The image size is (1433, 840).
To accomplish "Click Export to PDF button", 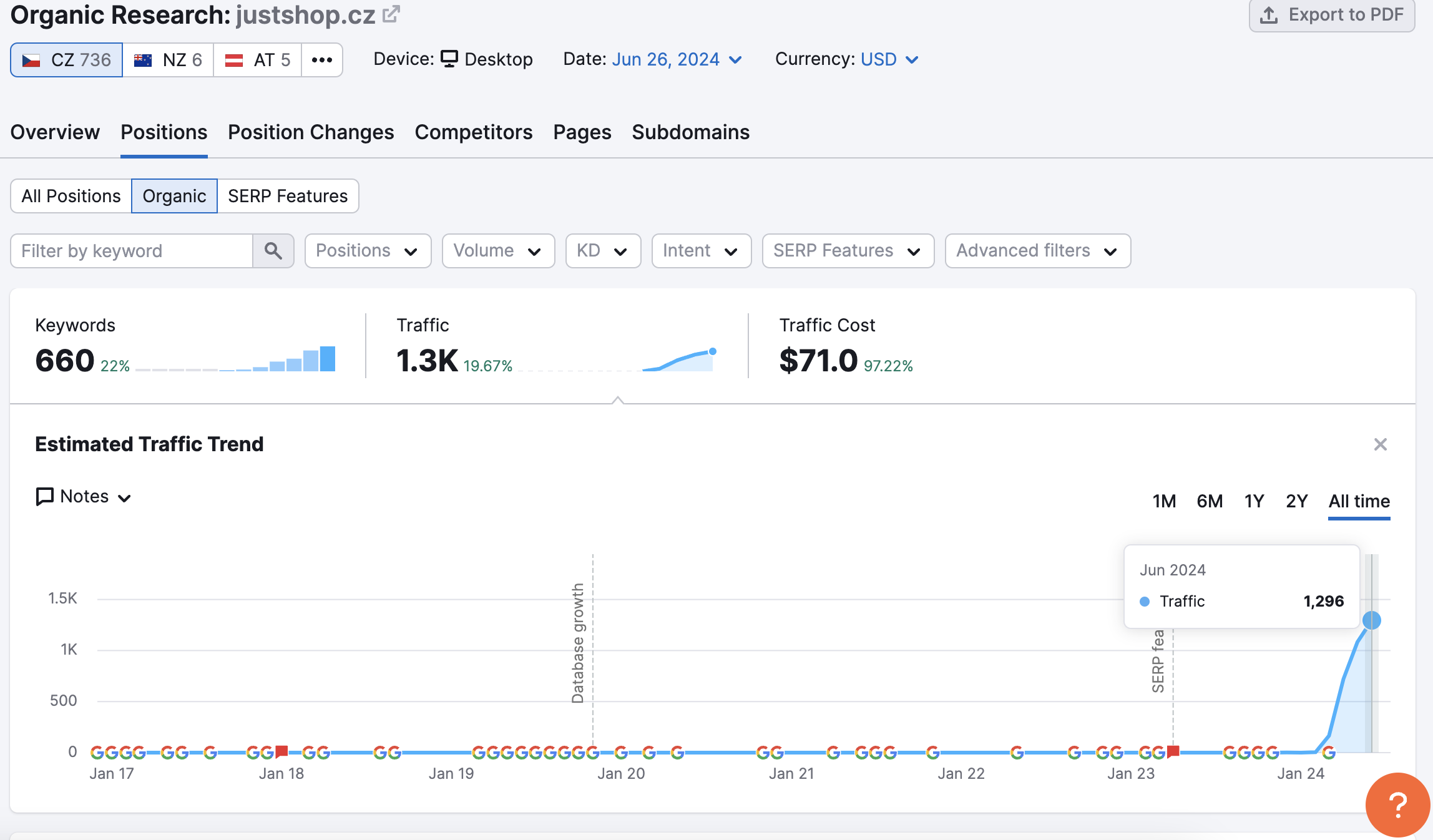I will (x=1331, y=15).
